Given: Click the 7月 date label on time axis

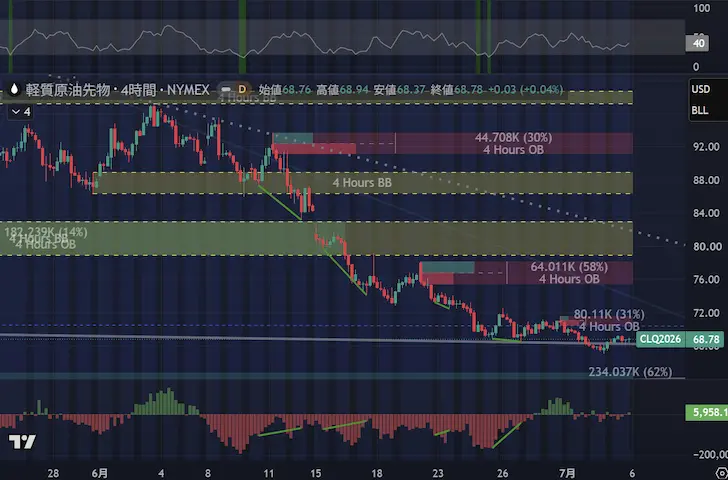Looking at the screenshot, I should click(x=567, y=473).
